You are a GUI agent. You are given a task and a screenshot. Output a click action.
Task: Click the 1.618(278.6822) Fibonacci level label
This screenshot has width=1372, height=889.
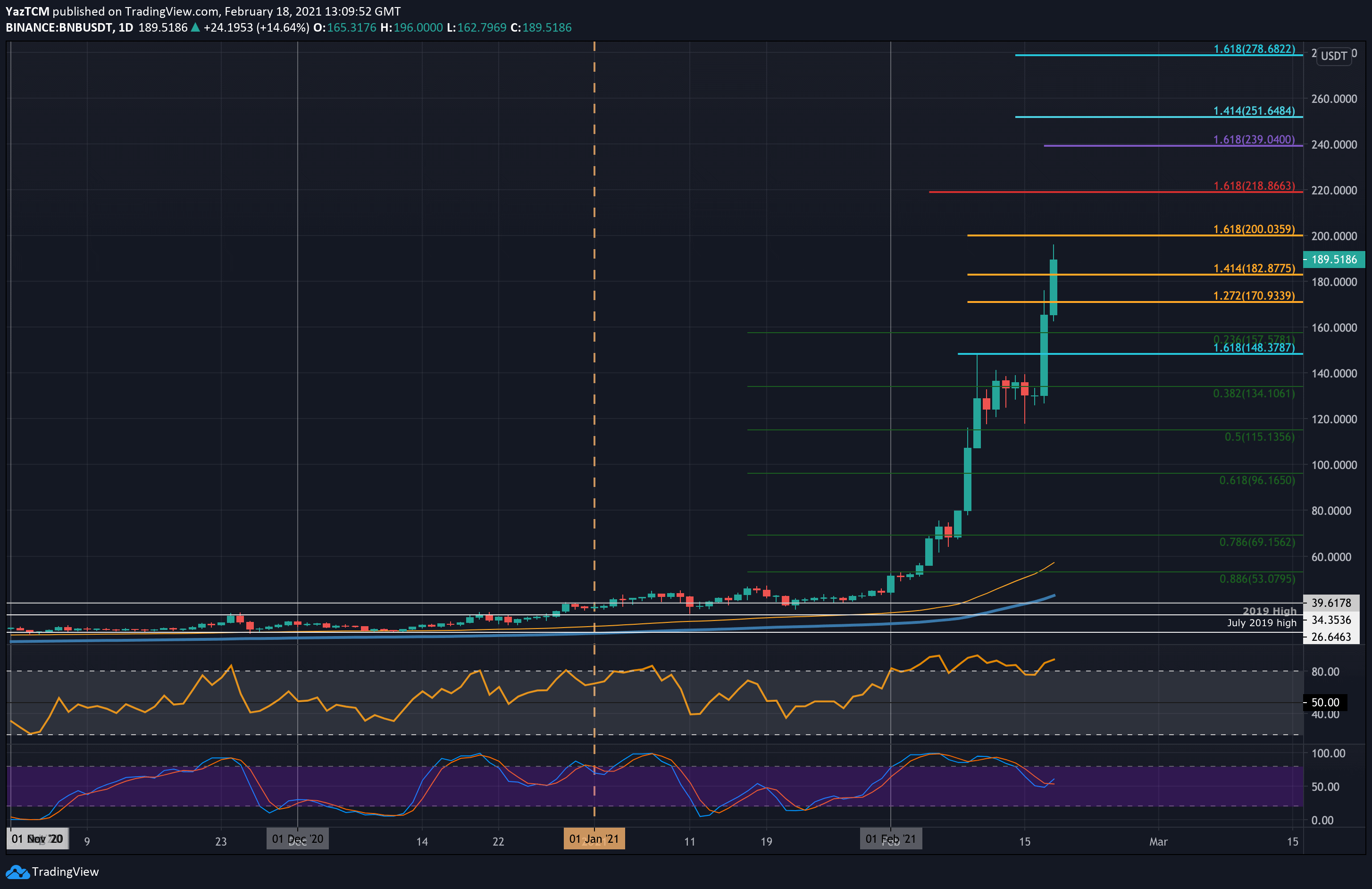(1254, 49)
